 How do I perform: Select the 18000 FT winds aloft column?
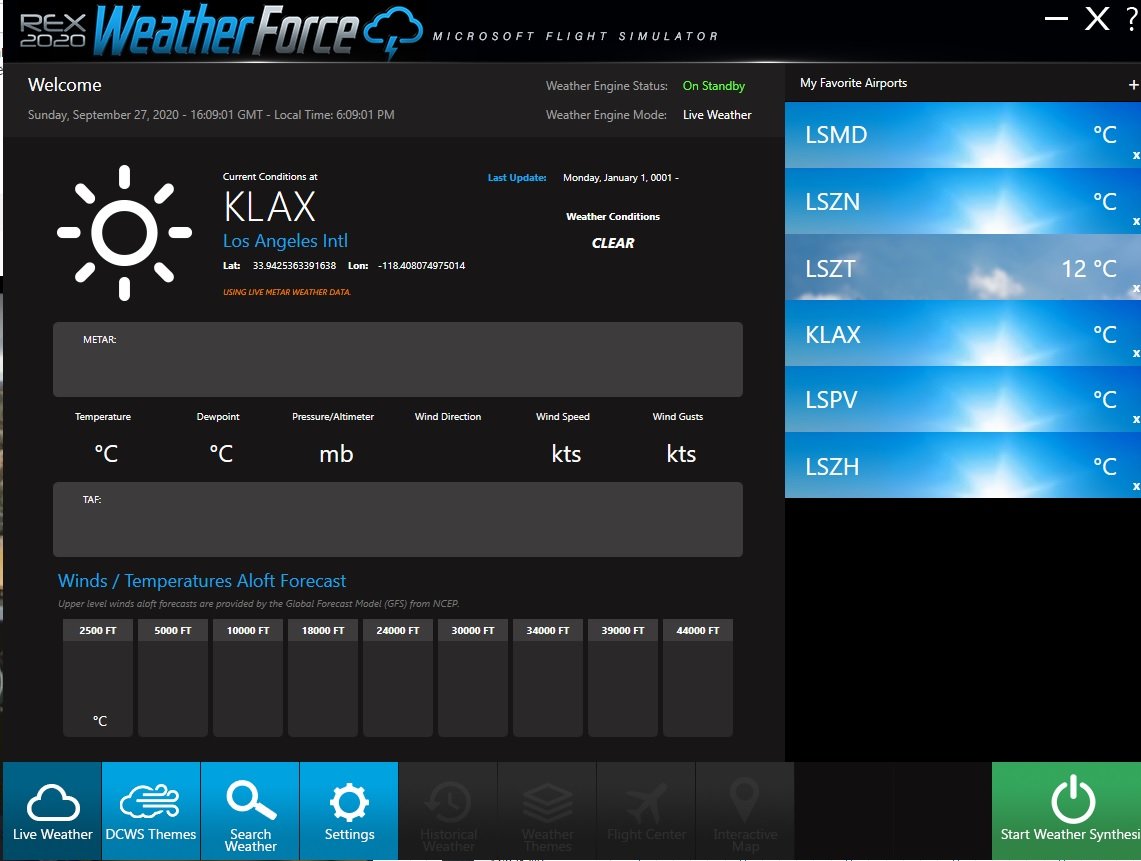323,678
